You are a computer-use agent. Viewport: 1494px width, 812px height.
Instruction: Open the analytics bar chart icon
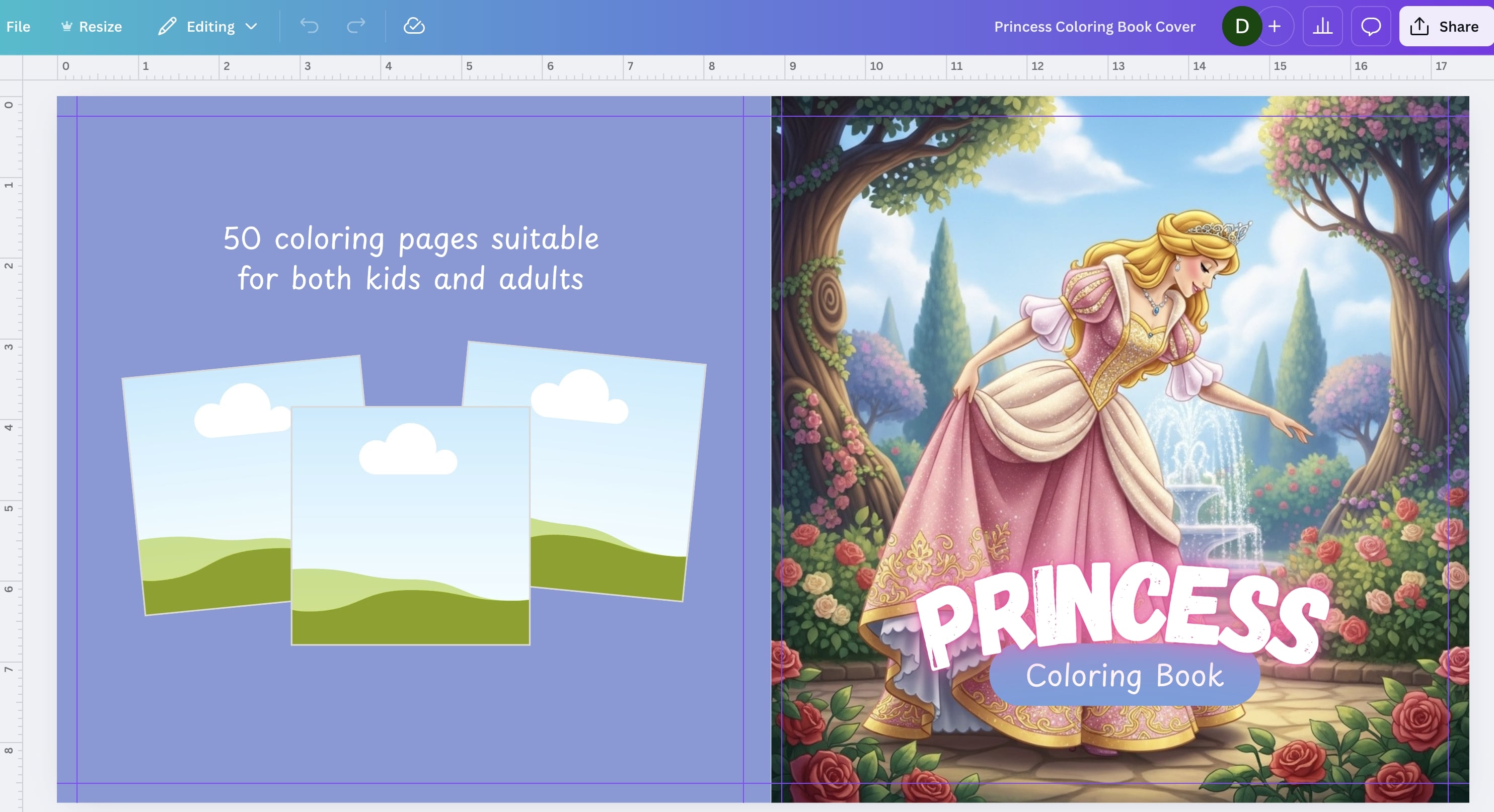click(x=1322, y=26)
